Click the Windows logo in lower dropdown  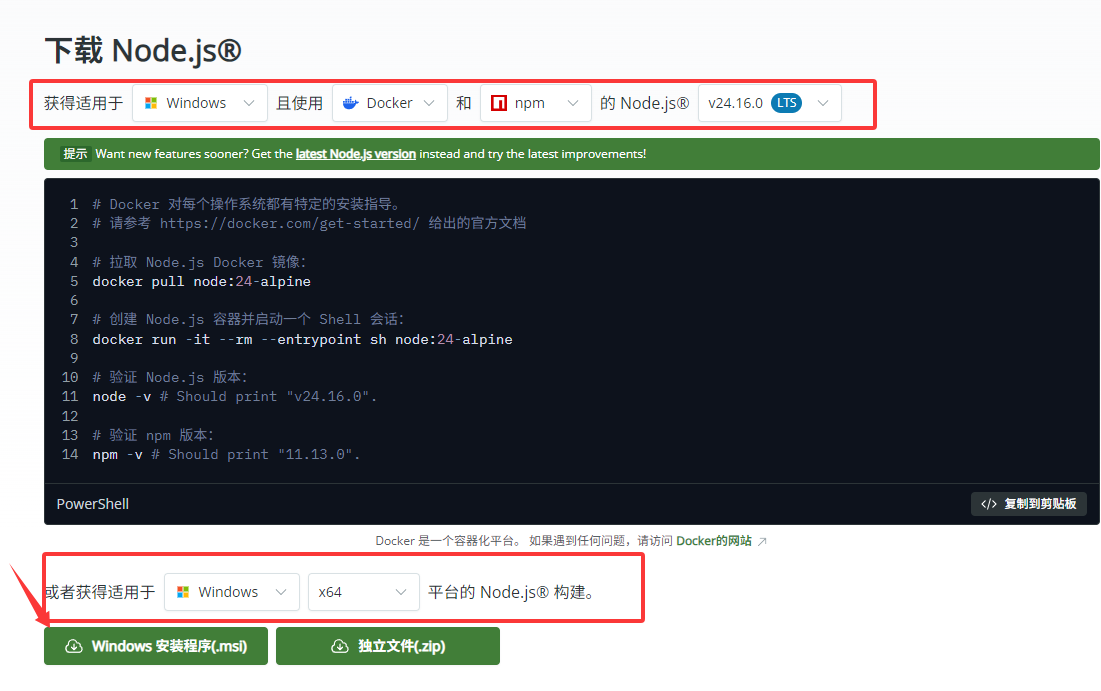pos(183,592)
